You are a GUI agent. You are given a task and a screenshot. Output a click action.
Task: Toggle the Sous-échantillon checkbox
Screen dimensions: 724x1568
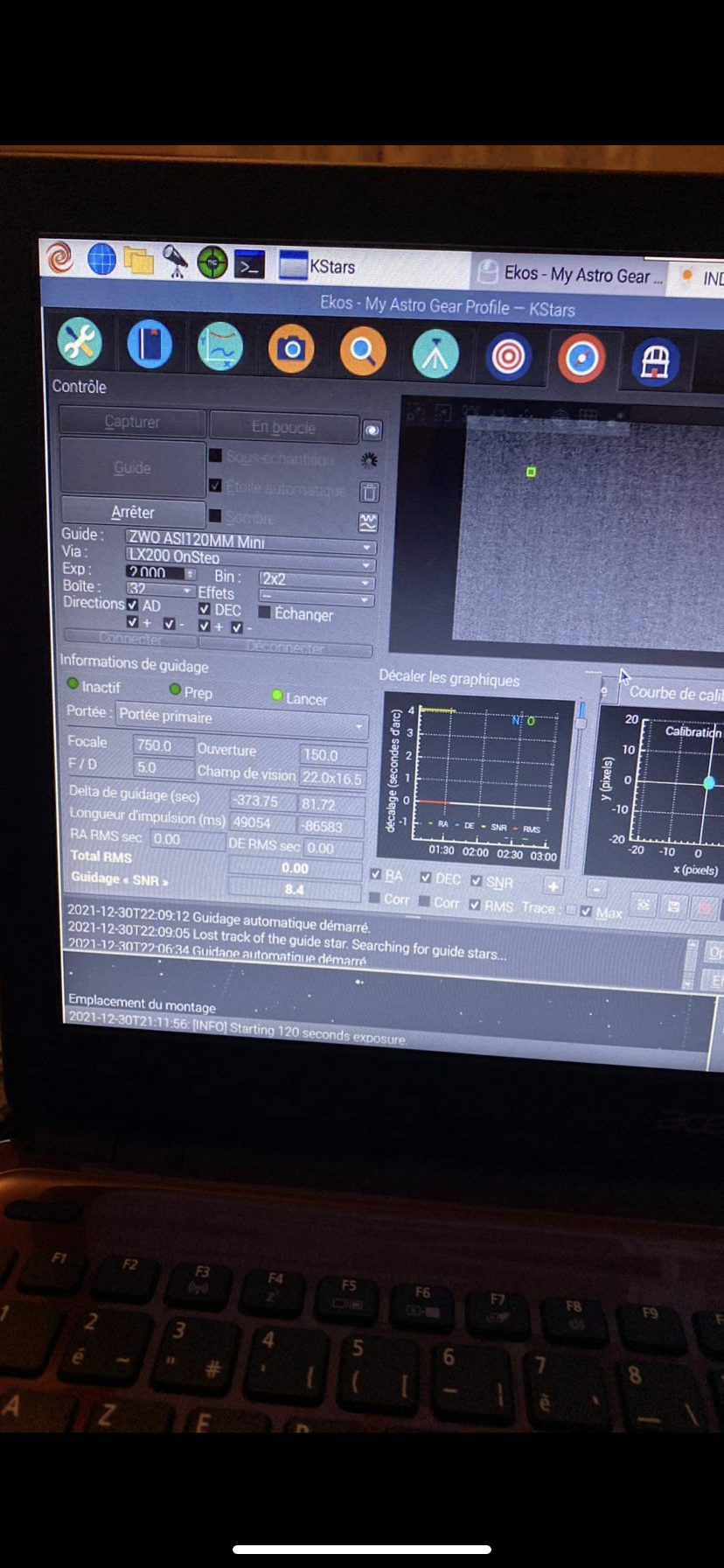(x=214, y=455)
